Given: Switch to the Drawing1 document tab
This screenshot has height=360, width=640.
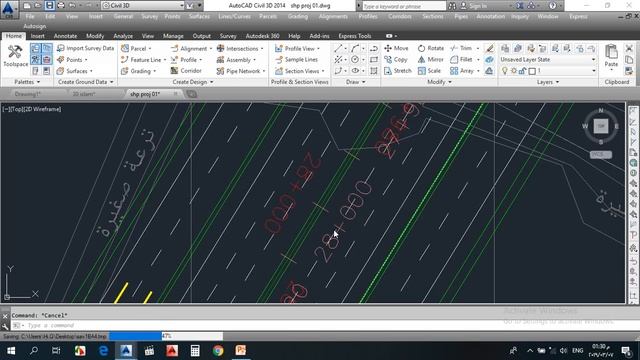Looking at the screenshot, I should [x=28, y=94].
